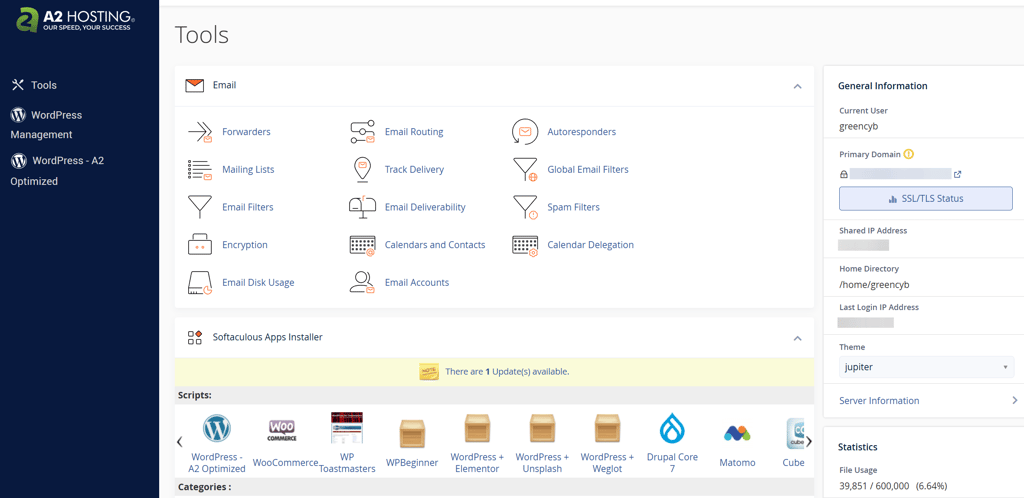This screenshot has width=1024, height=498.
Task: Click the Mailing Lists link
Action: click(248, 170)
